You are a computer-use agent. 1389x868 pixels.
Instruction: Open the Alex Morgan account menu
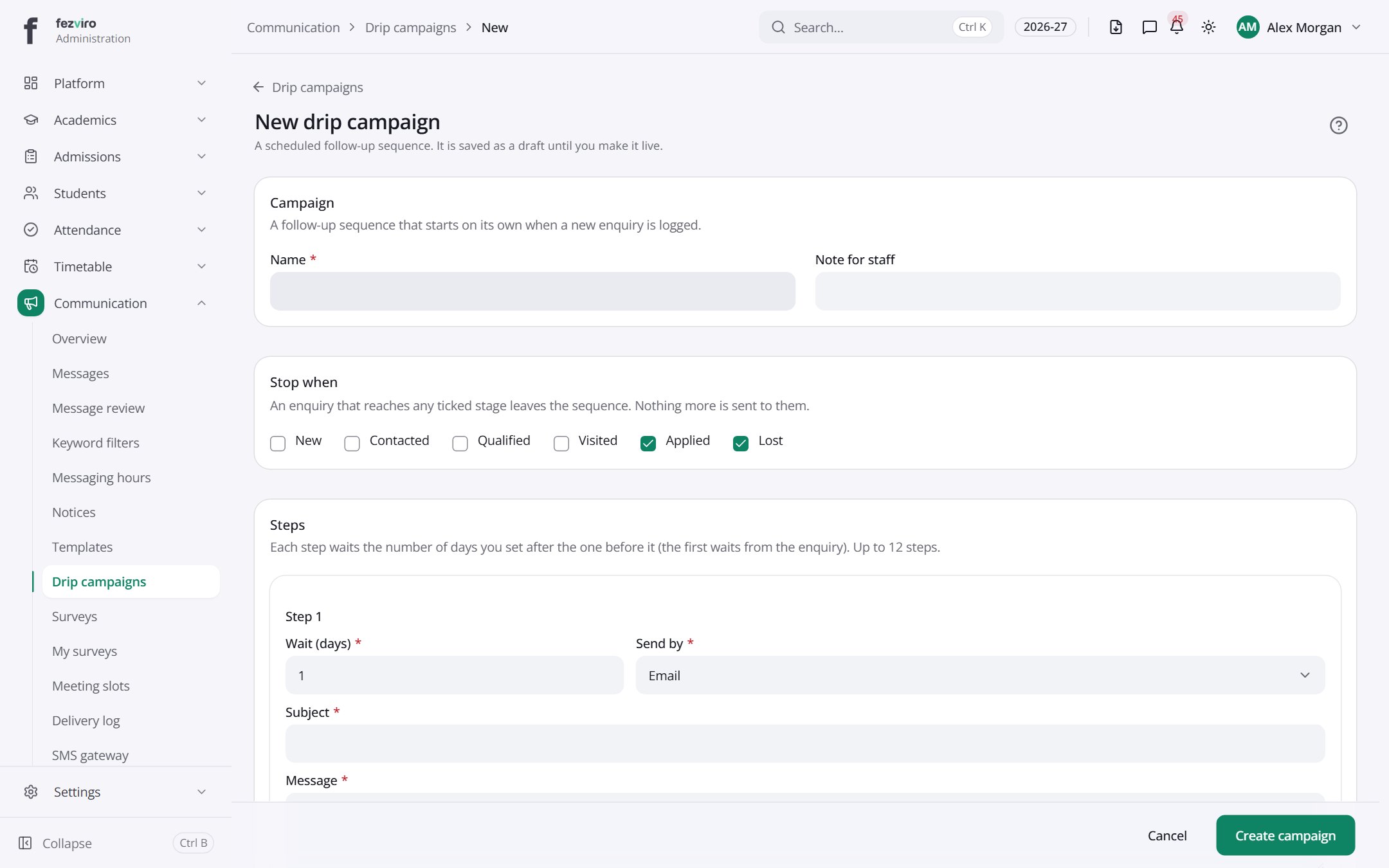pos(1298,27)
